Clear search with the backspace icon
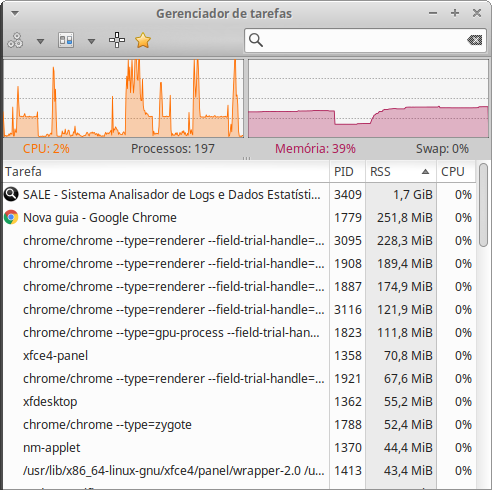Image resolution: width=492 pixels, height=490 pixels. tap(475, 40)
